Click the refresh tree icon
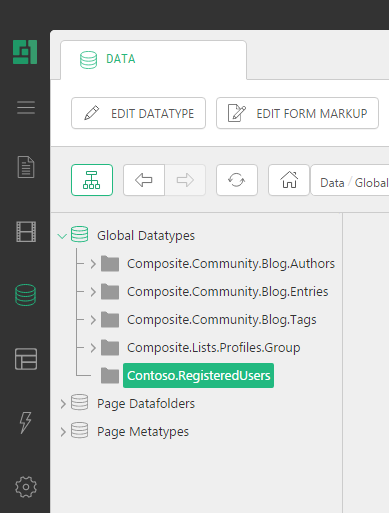This screenshot has width=389, height=513. [237, 180]
